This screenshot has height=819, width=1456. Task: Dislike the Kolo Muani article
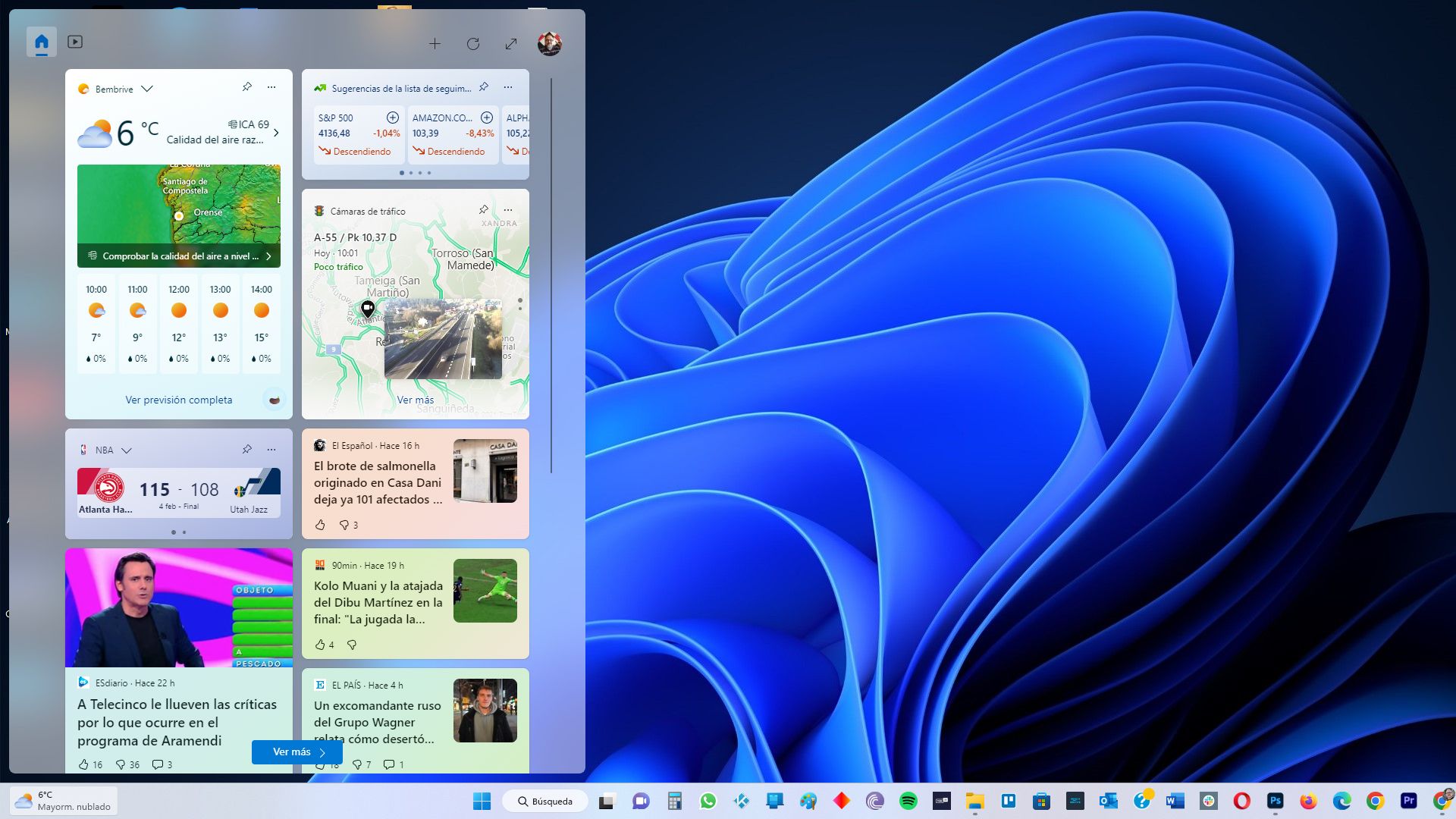click(x=351, y=645)
